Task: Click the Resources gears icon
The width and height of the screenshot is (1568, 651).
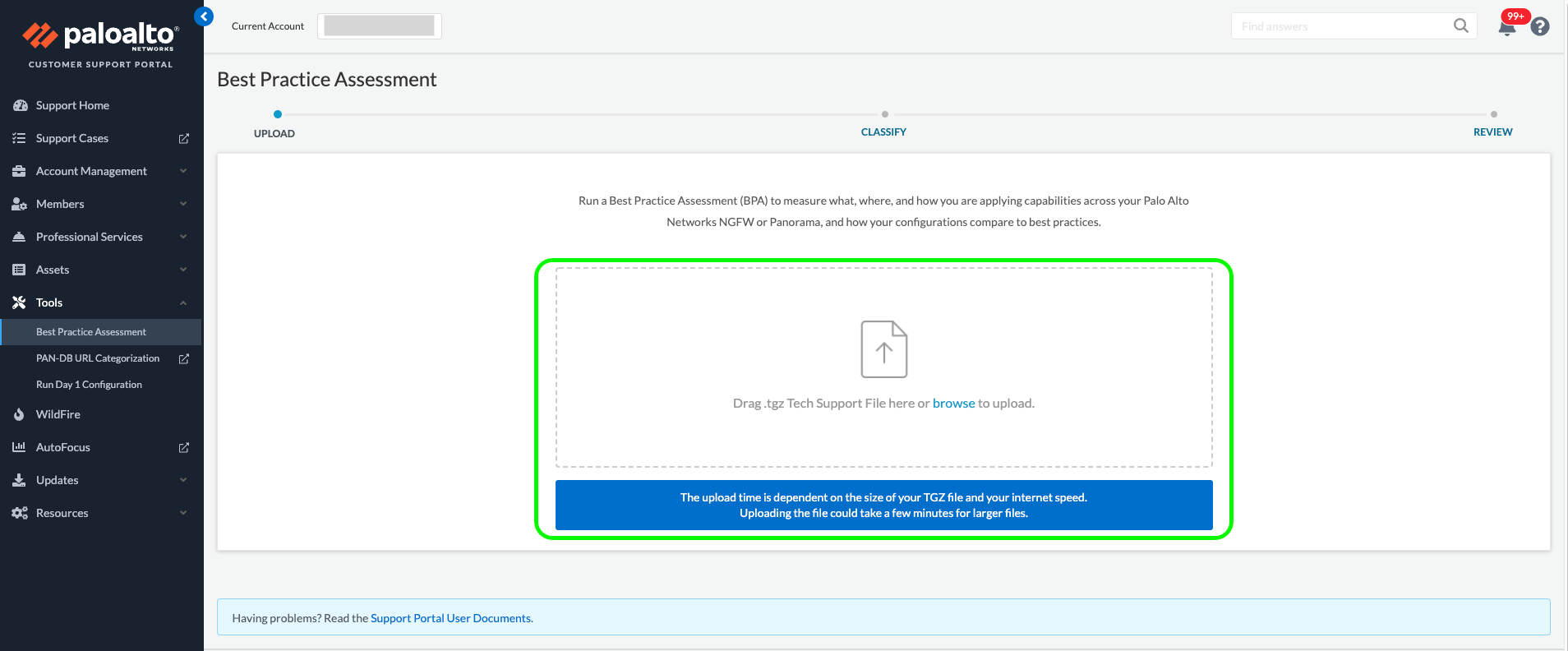Action: [20, 513]
